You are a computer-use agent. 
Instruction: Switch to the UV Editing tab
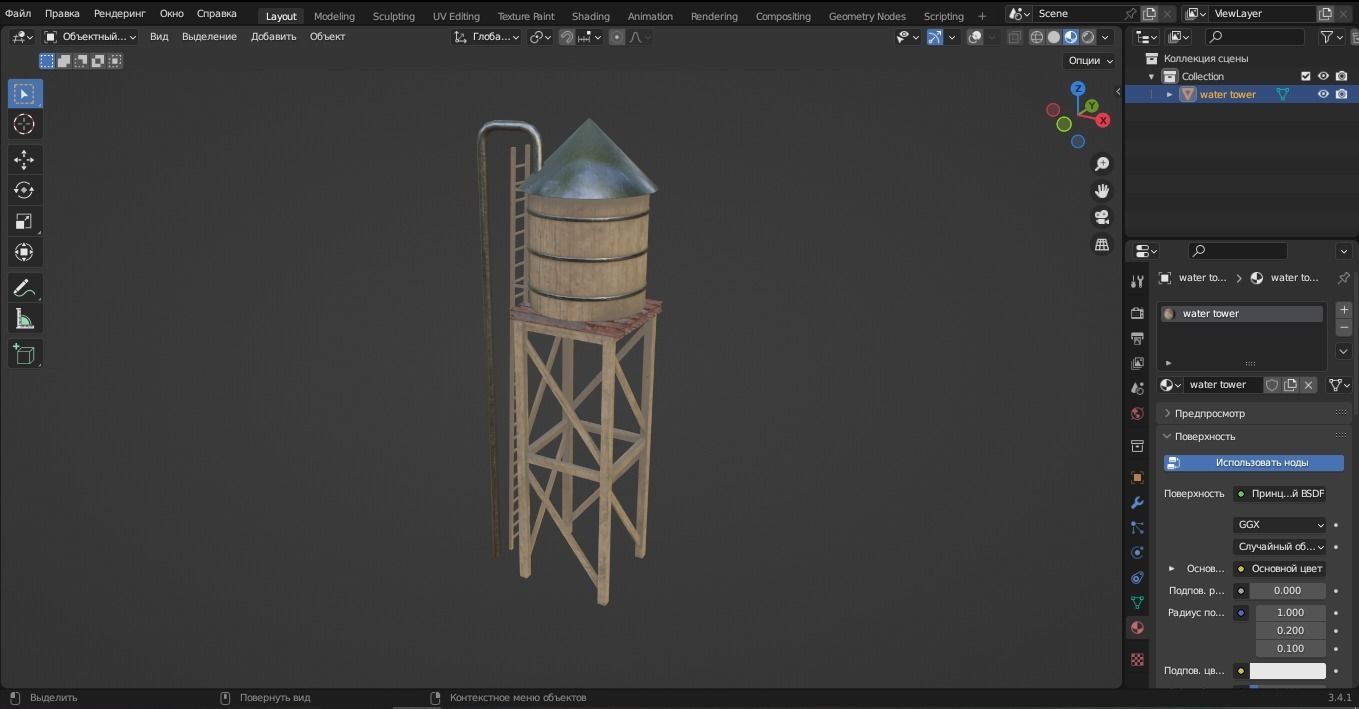(456, 16)
